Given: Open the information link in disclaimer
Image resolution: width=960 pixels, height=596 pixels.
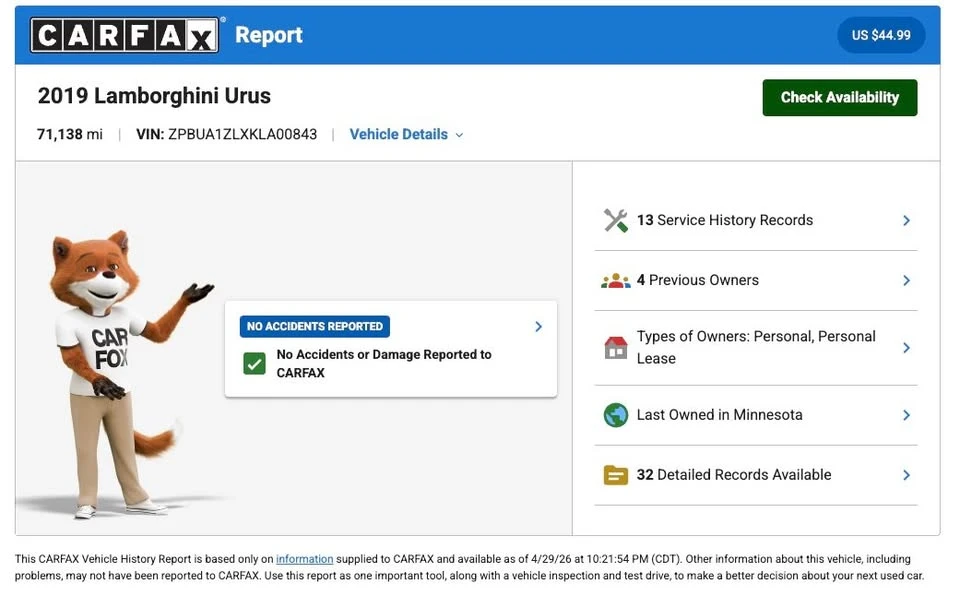Looking at the screenshot, I should [x=304, y=559].
